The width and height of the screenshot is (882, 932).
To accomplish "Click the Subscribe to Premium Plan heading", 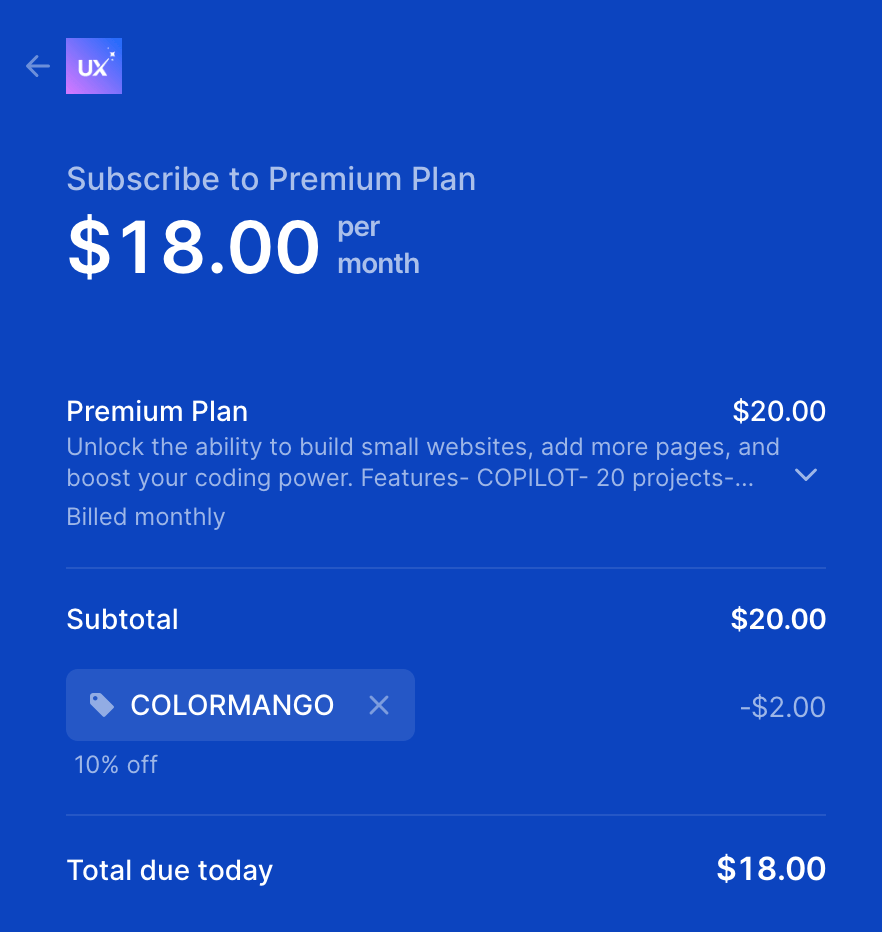I will click(271, 179).
